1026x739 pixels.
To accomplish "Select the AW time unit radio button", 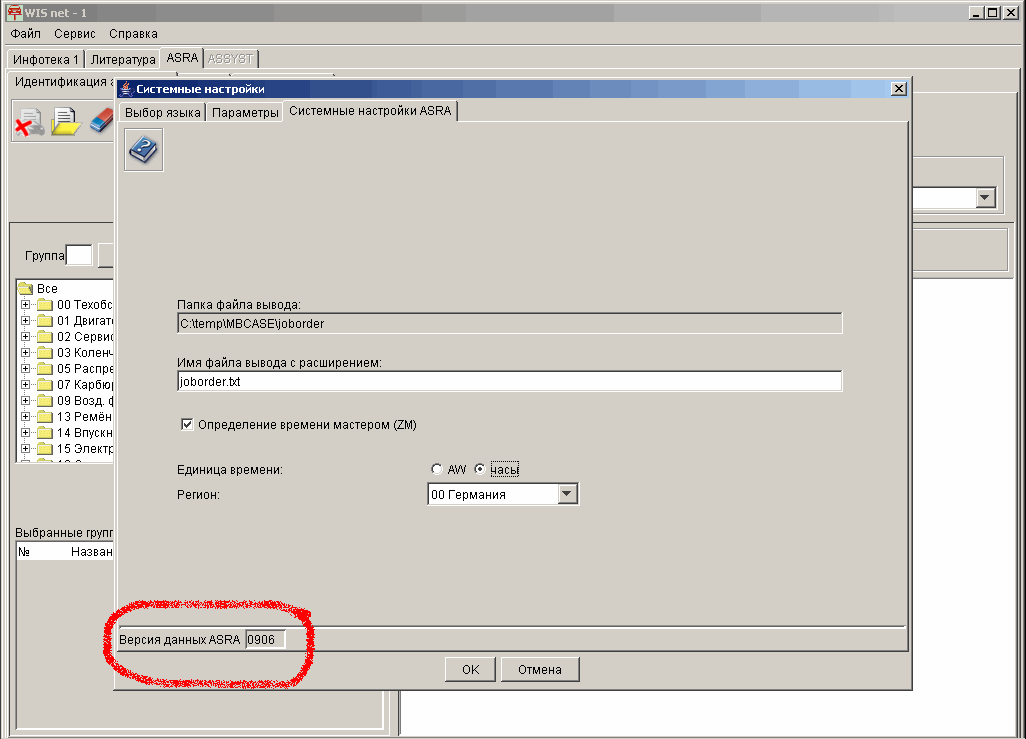I will 436,469.
